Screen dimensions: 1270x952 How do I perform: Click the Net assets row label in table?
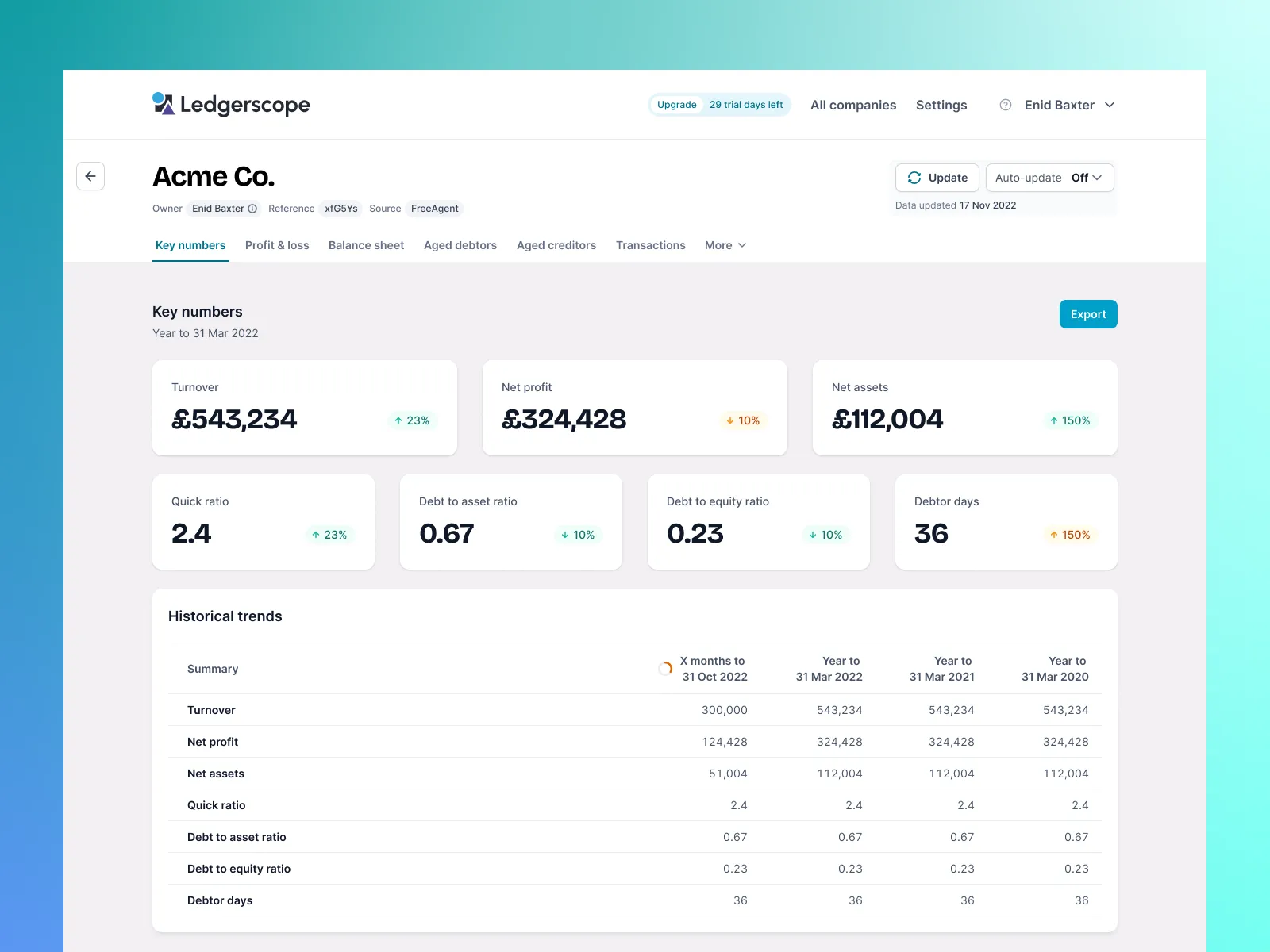tap(216, 773)
